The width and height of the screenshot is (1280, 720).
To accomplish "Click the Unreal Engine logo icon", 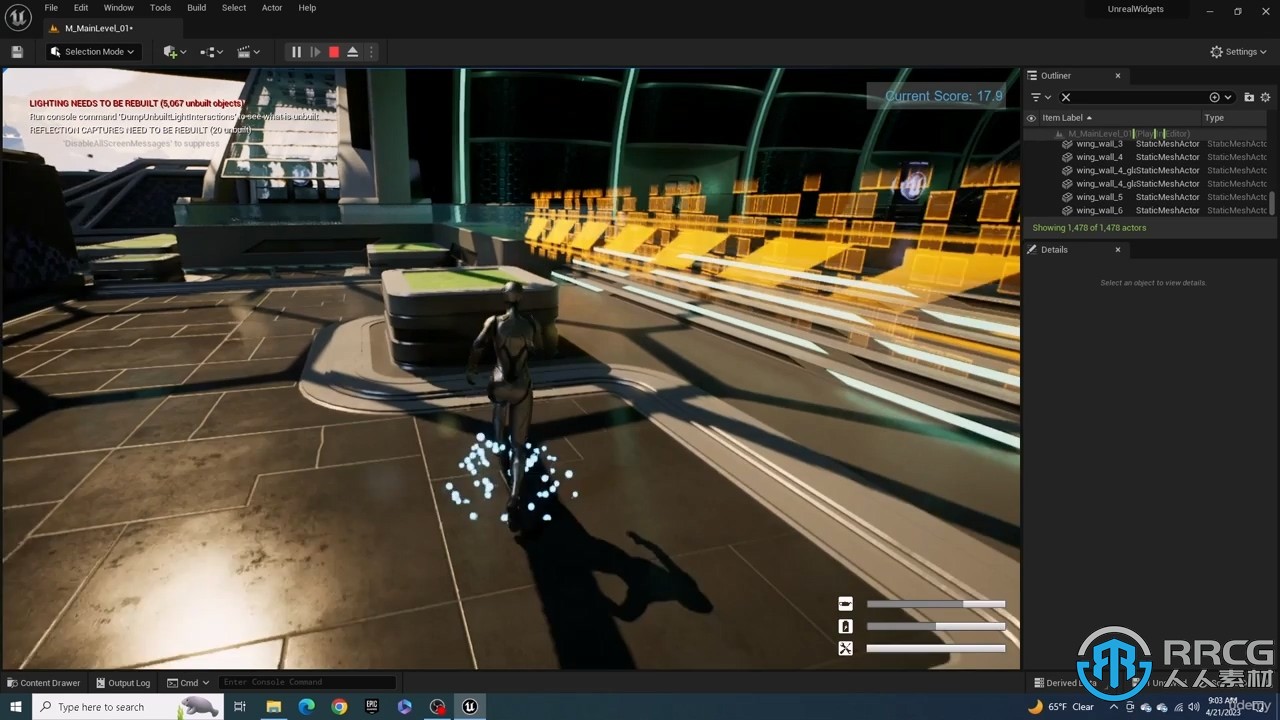I will point(17,15).
